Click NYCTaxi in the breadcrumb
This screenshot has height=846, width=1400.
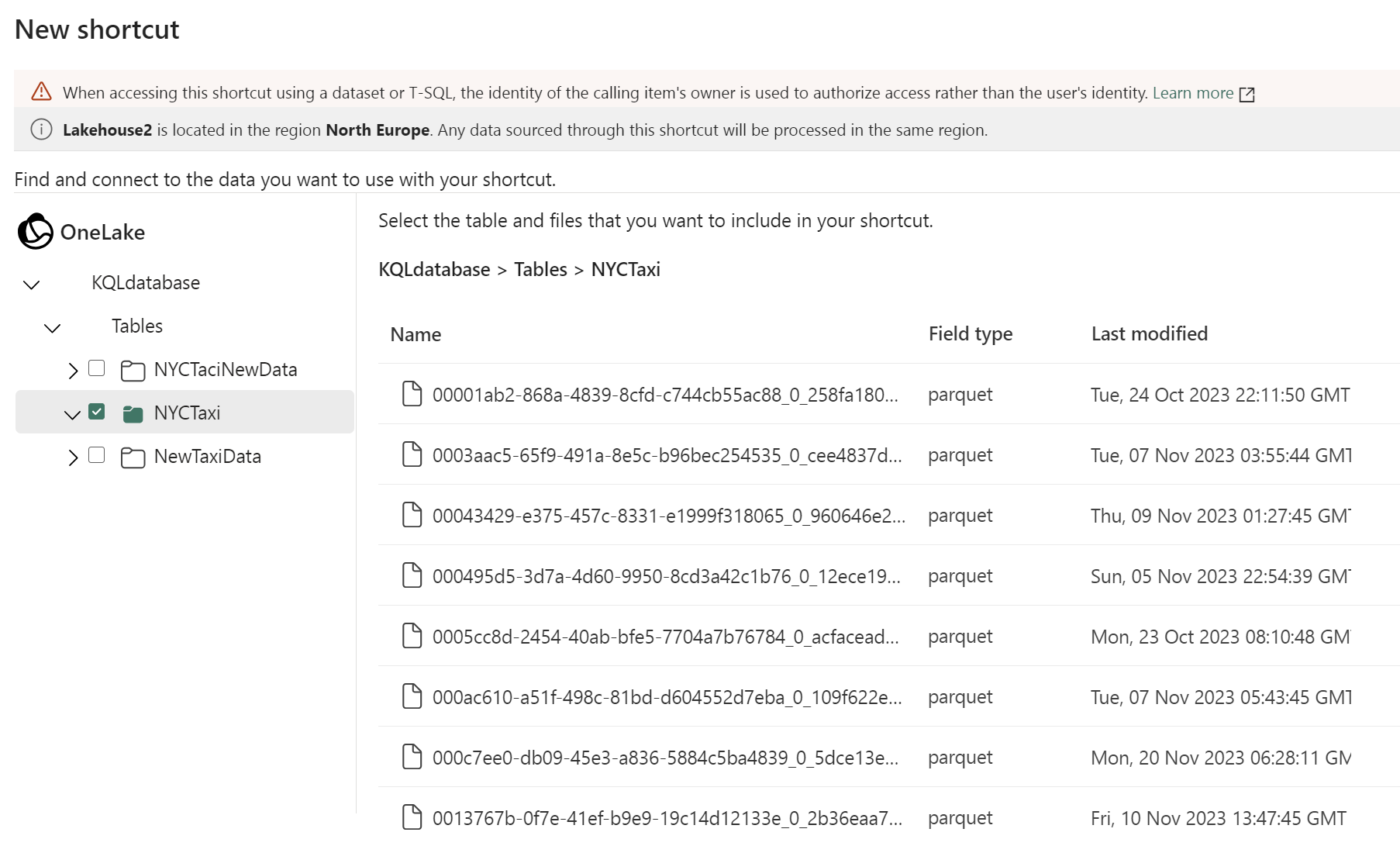[626, 269]
